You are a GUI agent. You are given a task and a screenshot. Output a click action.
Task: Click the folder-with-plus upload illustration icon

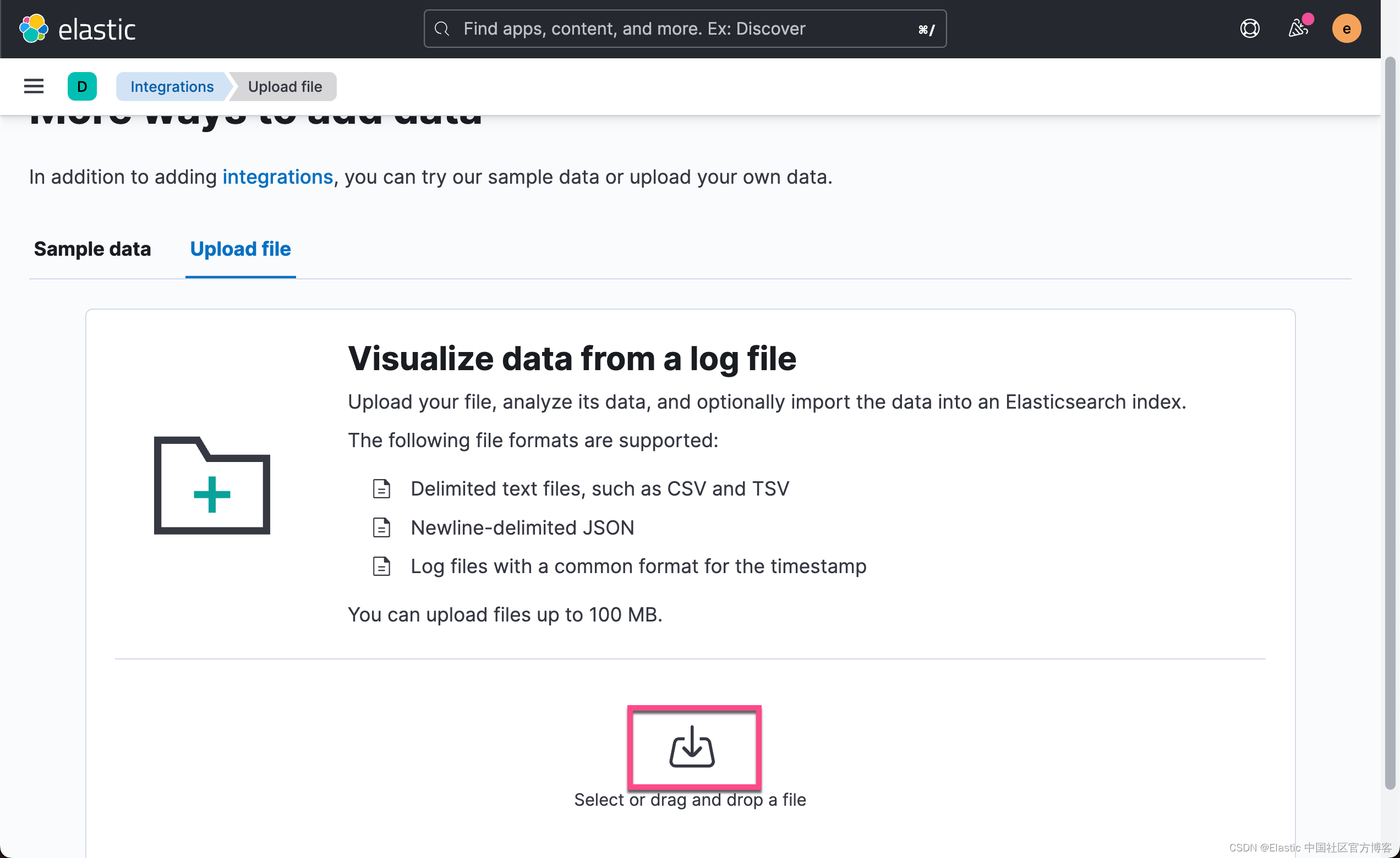point(211,486)
